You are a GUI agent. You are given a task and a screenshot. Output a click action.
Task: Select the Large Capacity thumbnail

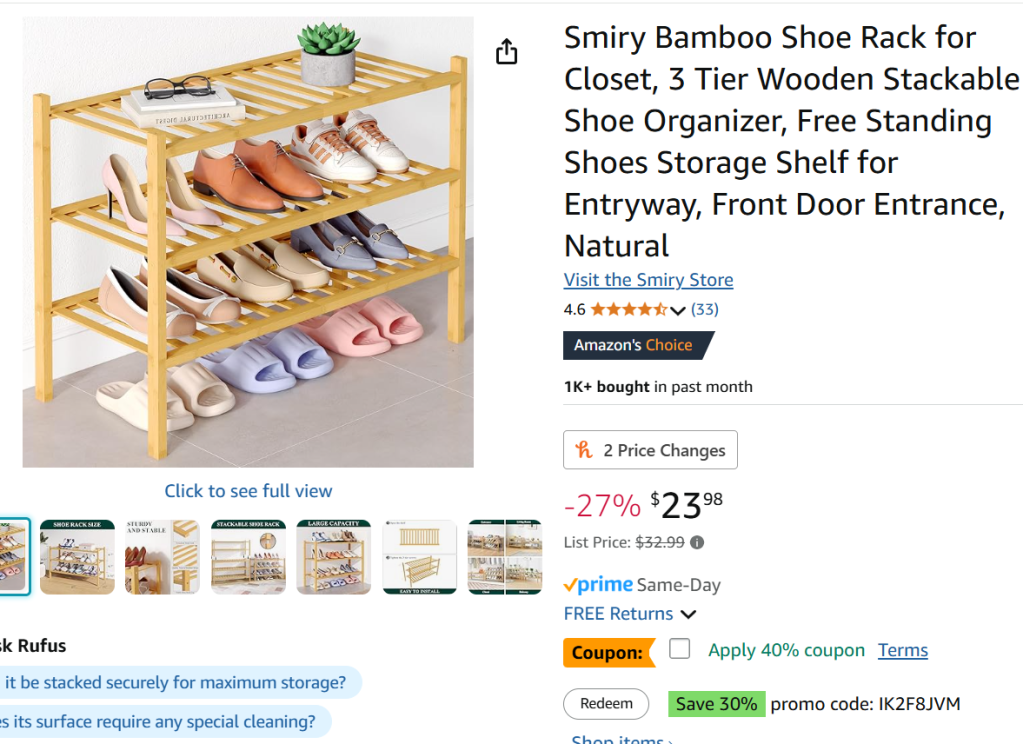coord(333,557)
